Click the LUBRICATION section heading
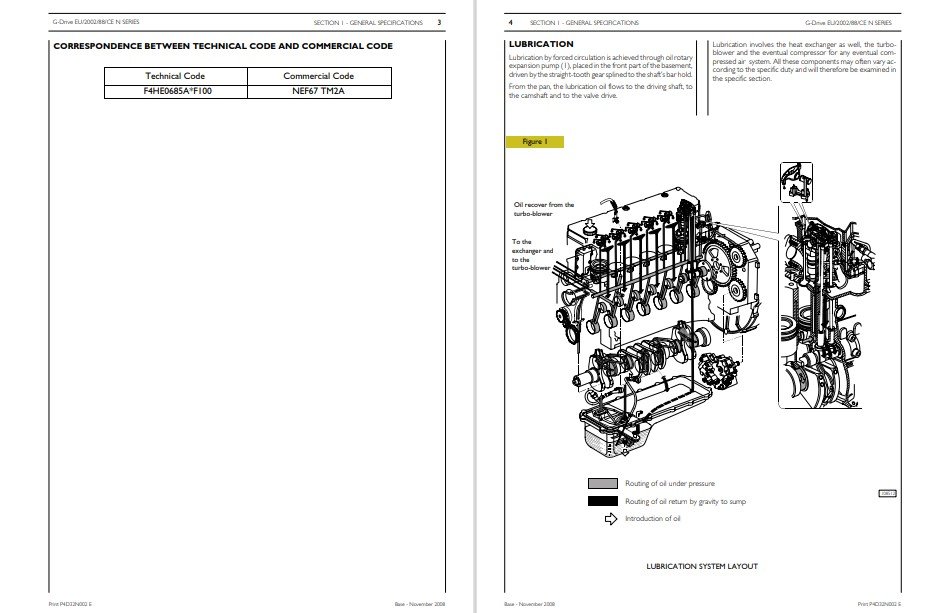Image resolution: width=952 pixels, height=613 pixels. (541, 44)
